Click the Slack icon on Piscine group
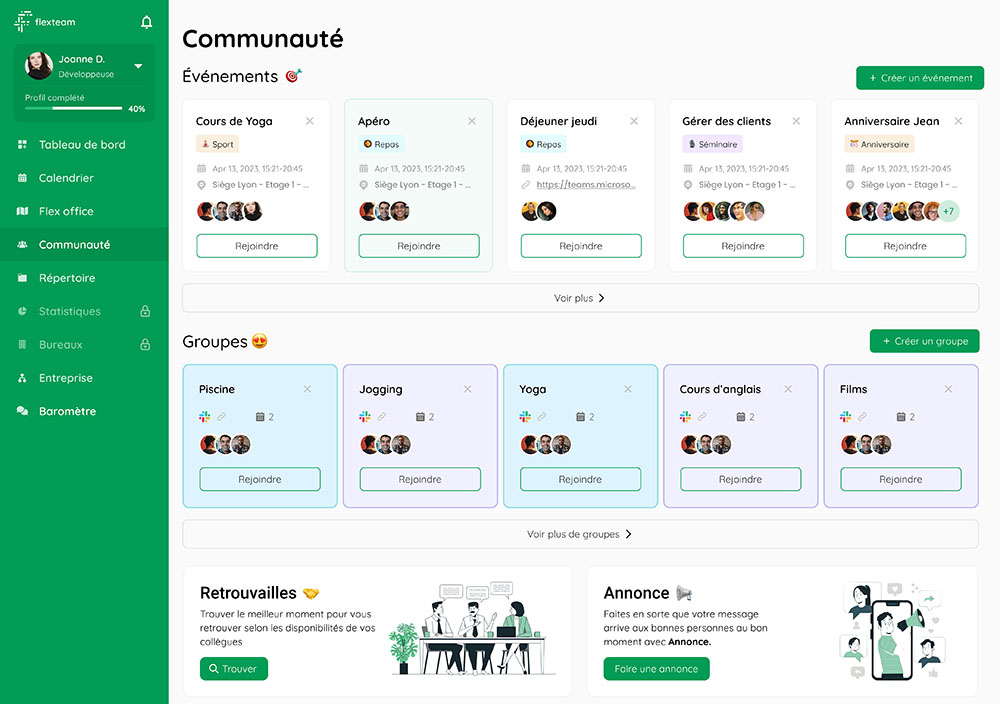 [x=205, y=417]
